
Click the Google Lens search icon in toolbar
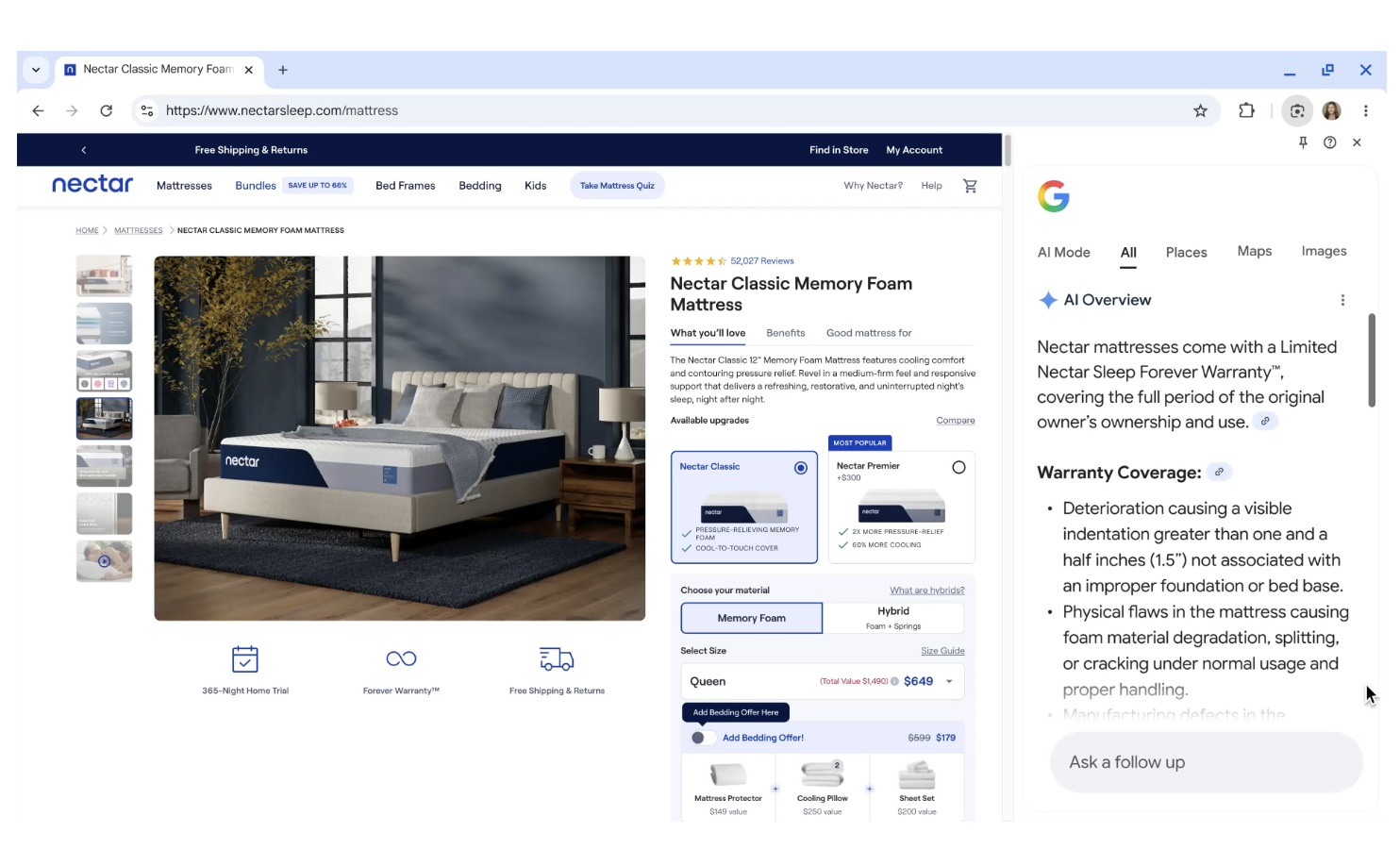point(1297,110)
